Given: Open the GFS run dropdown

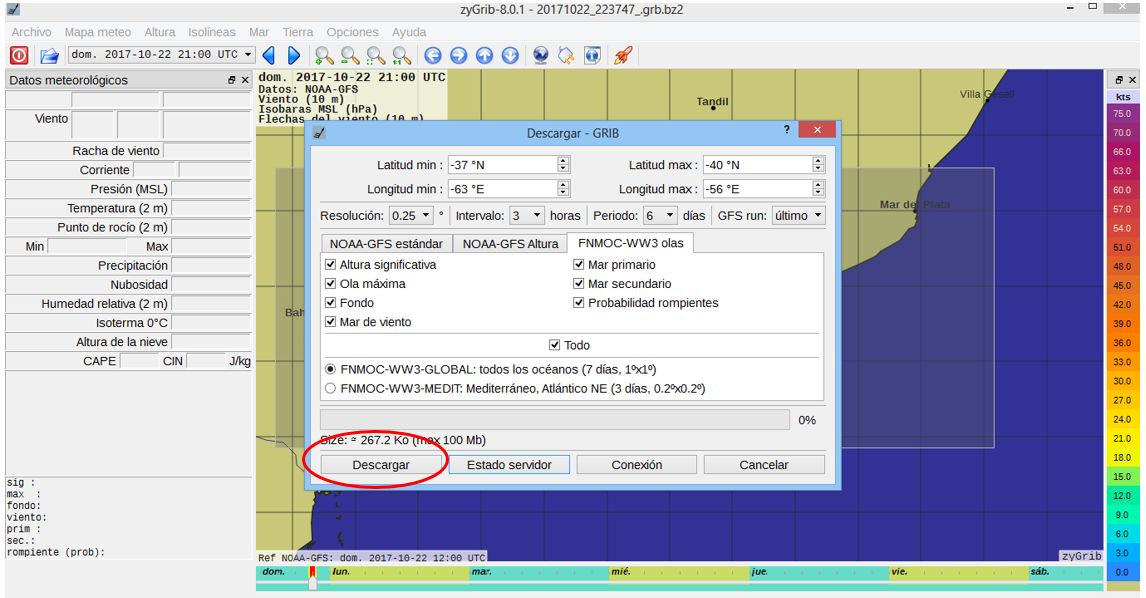Looking at the screenshot, I should point(798,216).
